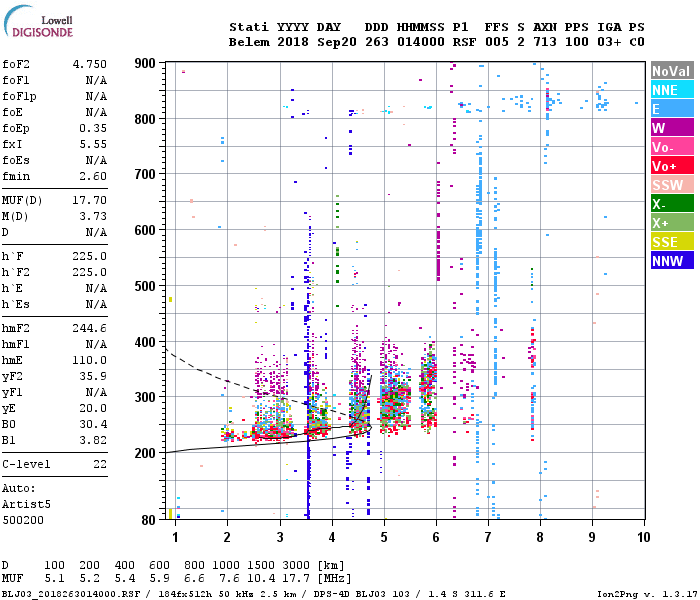The height and width of the screenshot is (600, 700).
Task: Select the W legend color box
Action: pyautogui.click(x=672, y=128)
